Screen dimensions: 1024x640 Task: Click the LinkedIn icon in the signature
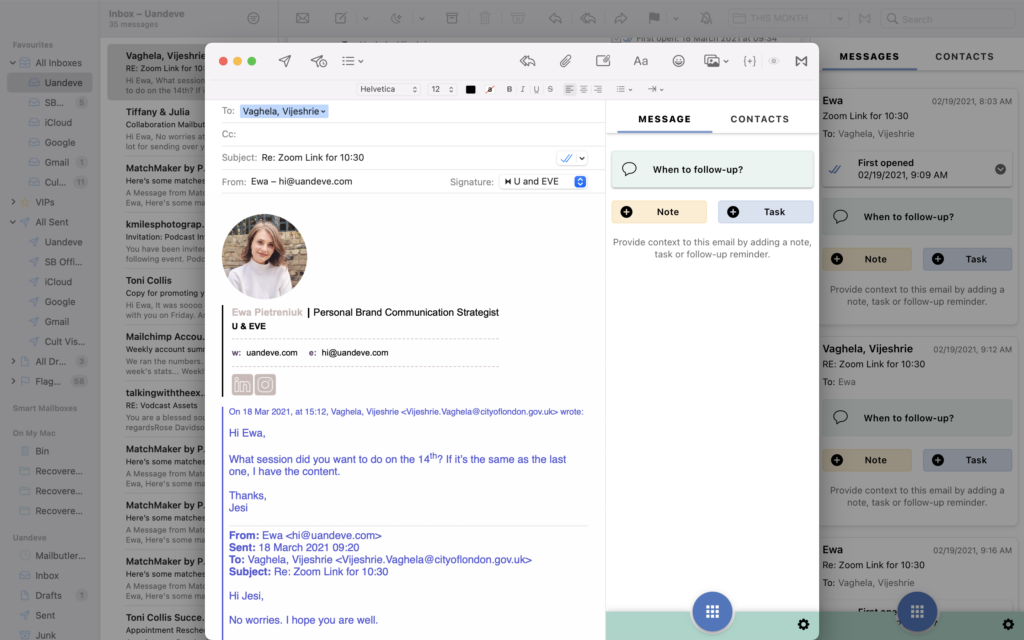(242, 385)
